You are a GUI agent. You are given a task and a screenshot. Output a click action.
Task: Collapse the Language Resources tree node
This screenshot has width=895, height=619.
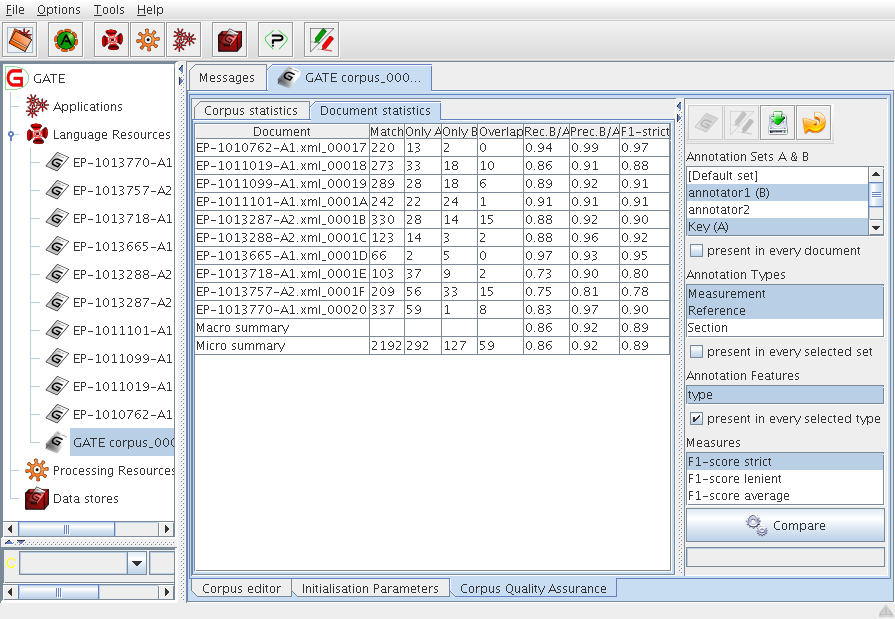point(10,135)
